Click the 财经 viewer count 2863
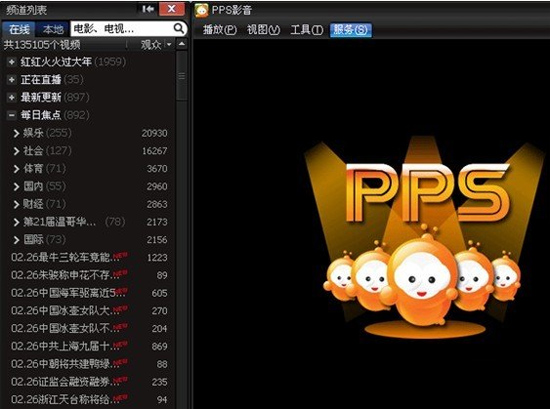 [x=157, y=204]
